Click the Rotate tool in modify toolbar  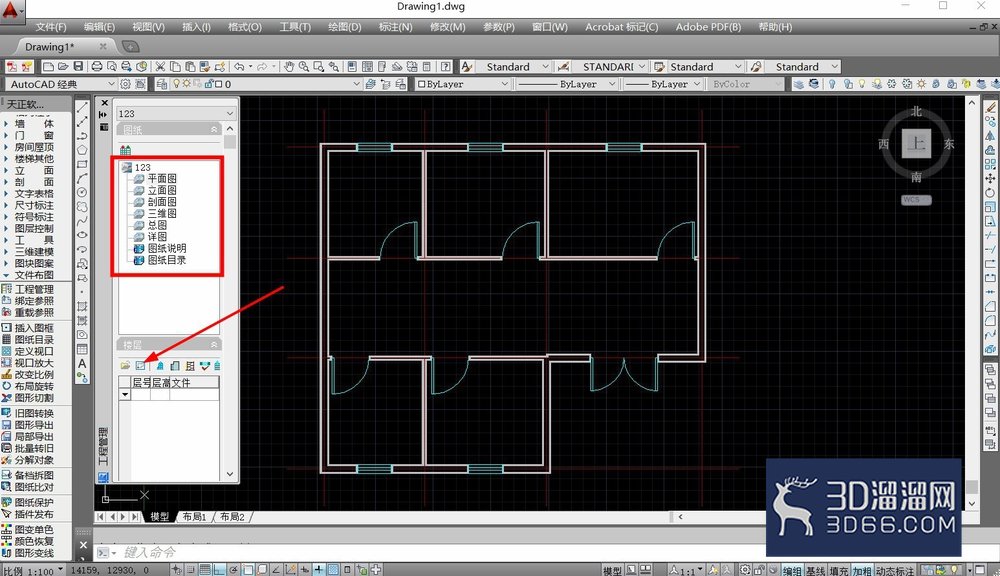[x=990, y=193]
